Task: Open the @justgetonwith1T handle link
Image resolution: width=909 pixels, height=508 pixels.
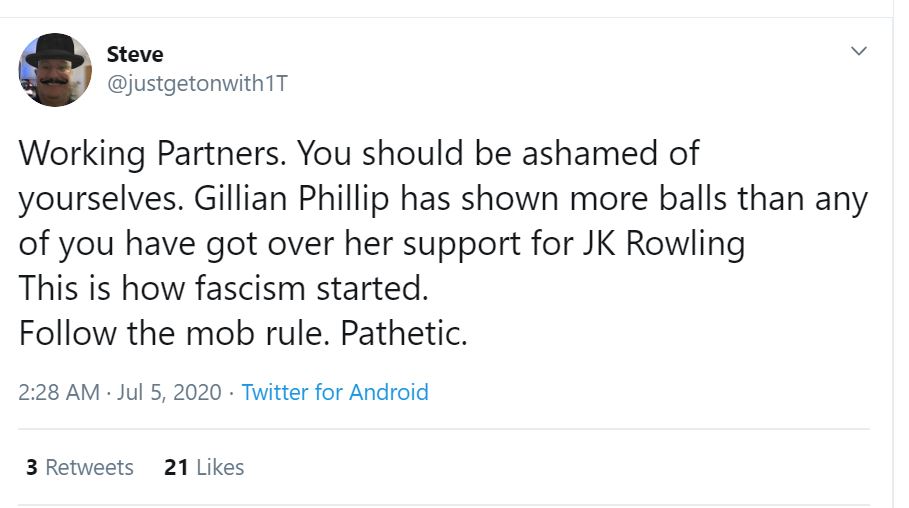Action: [197, 84]
